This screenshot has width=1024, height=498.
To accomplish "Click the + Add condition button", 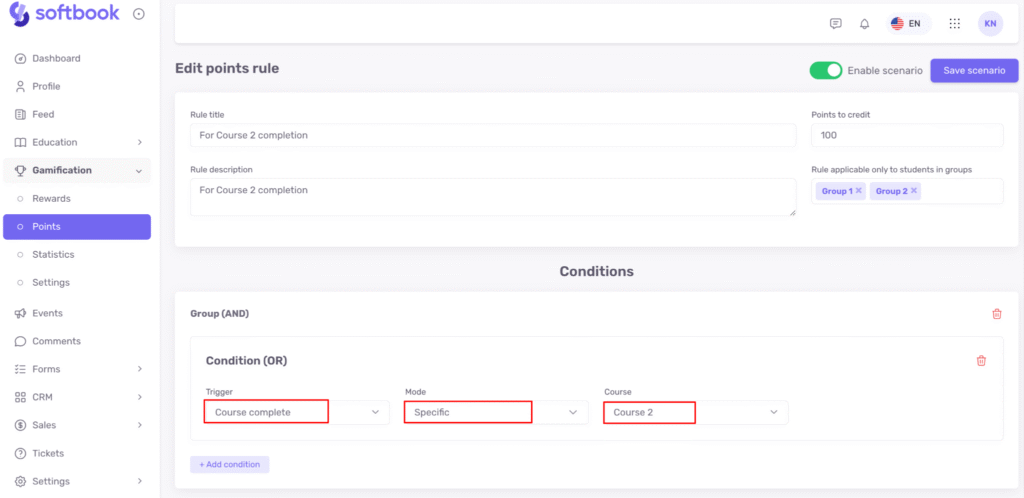I will coord(229,464).
